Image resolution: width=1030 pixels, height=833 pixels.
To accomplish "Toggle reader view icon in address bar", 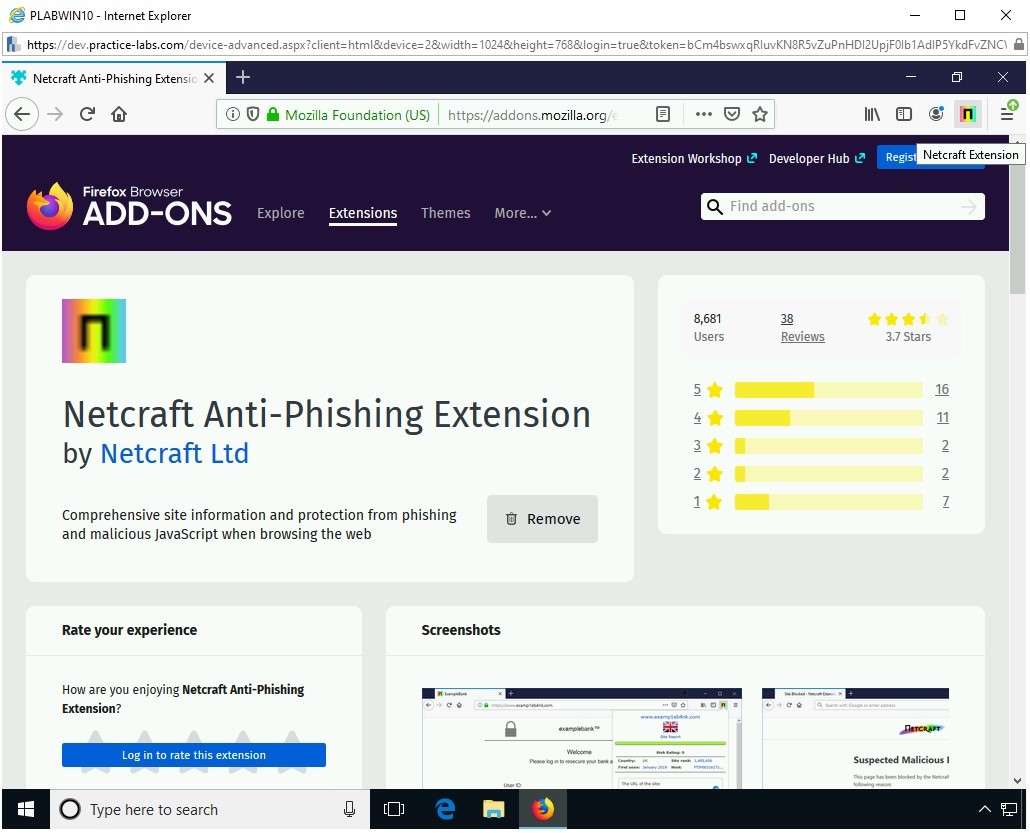I will 663,114.
